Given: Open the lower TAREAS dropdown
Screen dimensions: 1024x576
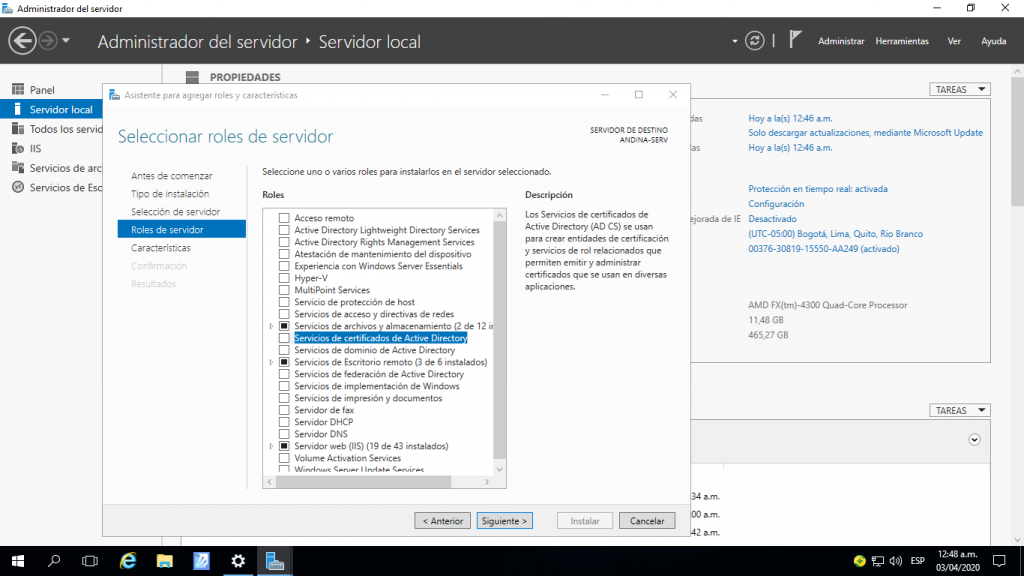Looking at the screenshot, I should point(959,410).
